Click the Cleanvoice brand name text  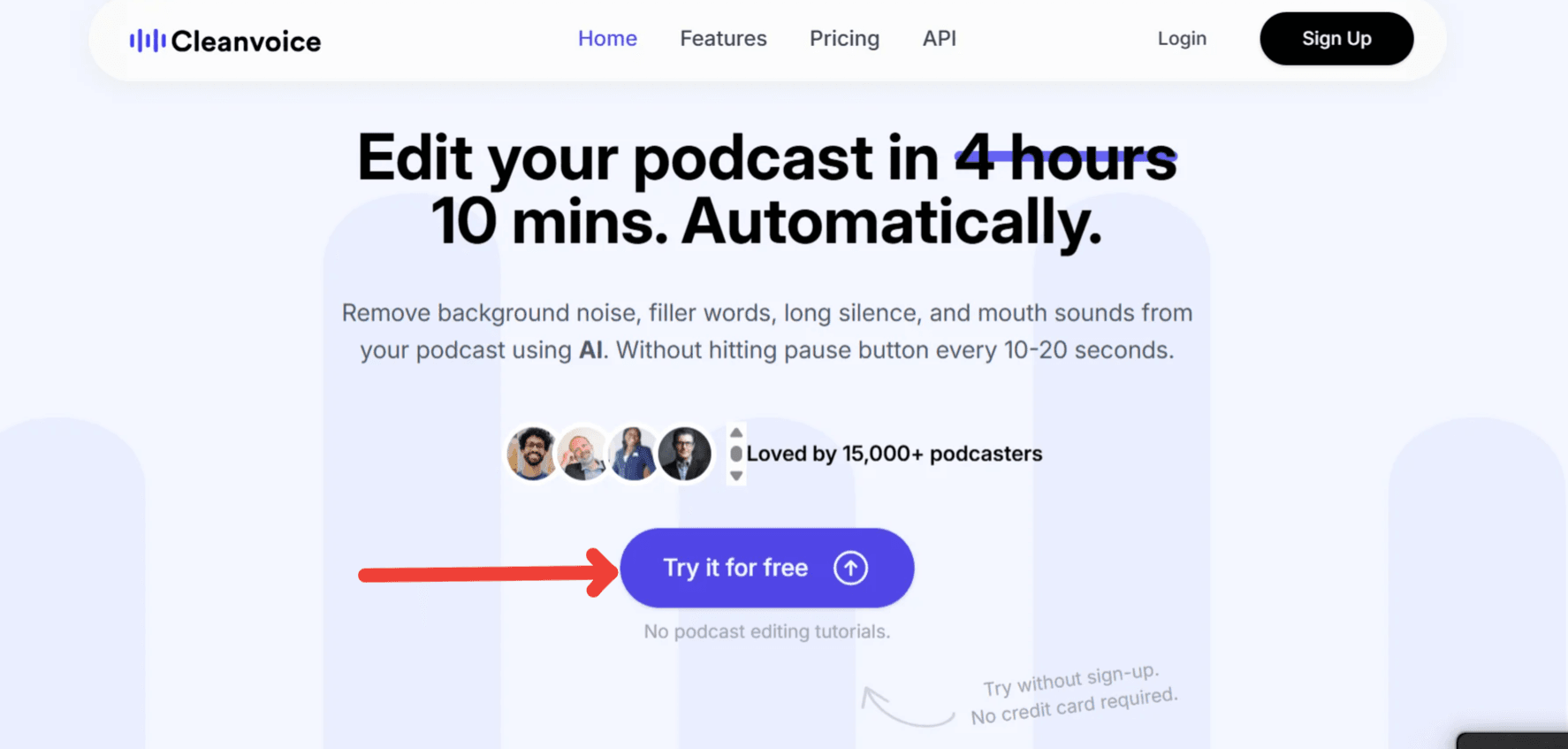click(x=246, y=41)
